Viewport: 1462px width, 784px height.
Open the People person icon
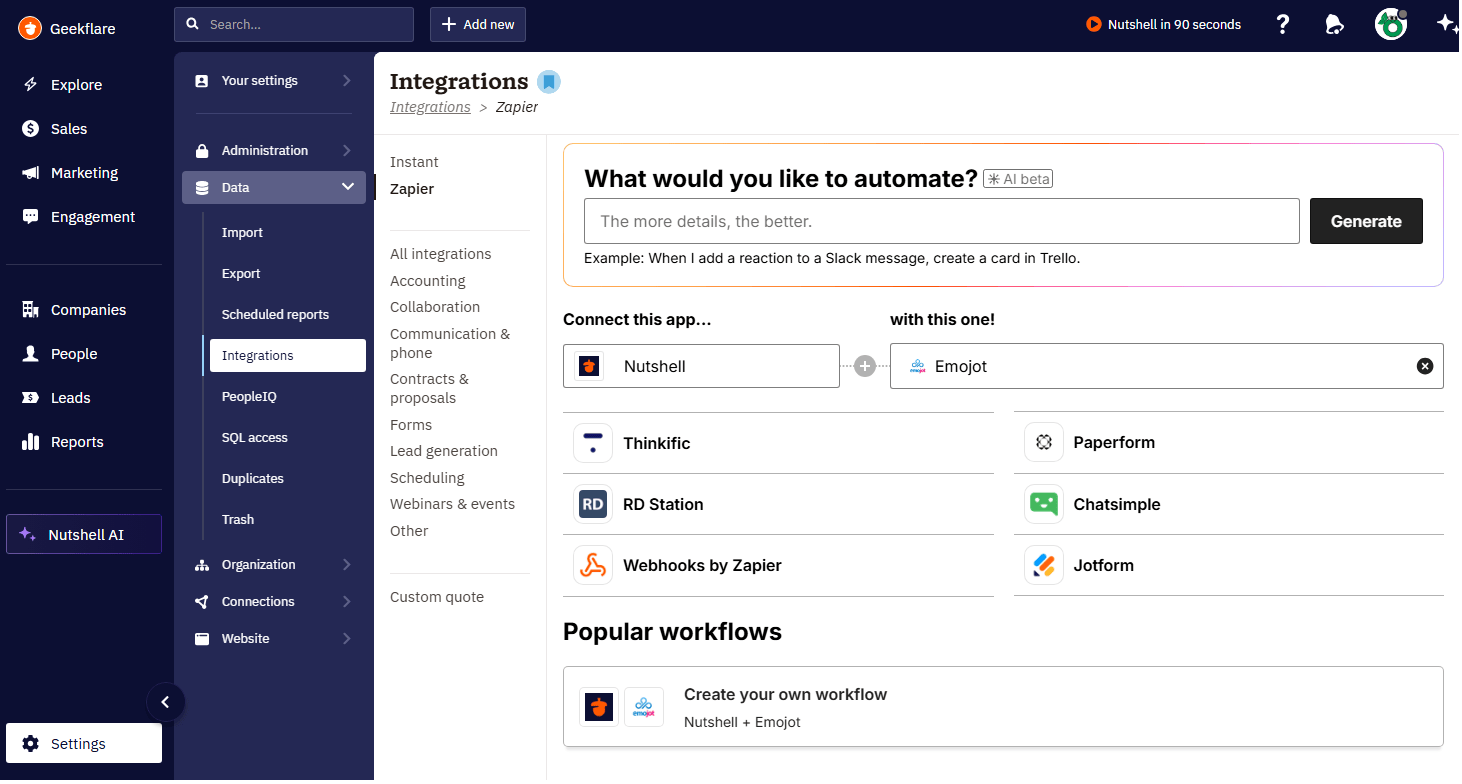point(31,354)
